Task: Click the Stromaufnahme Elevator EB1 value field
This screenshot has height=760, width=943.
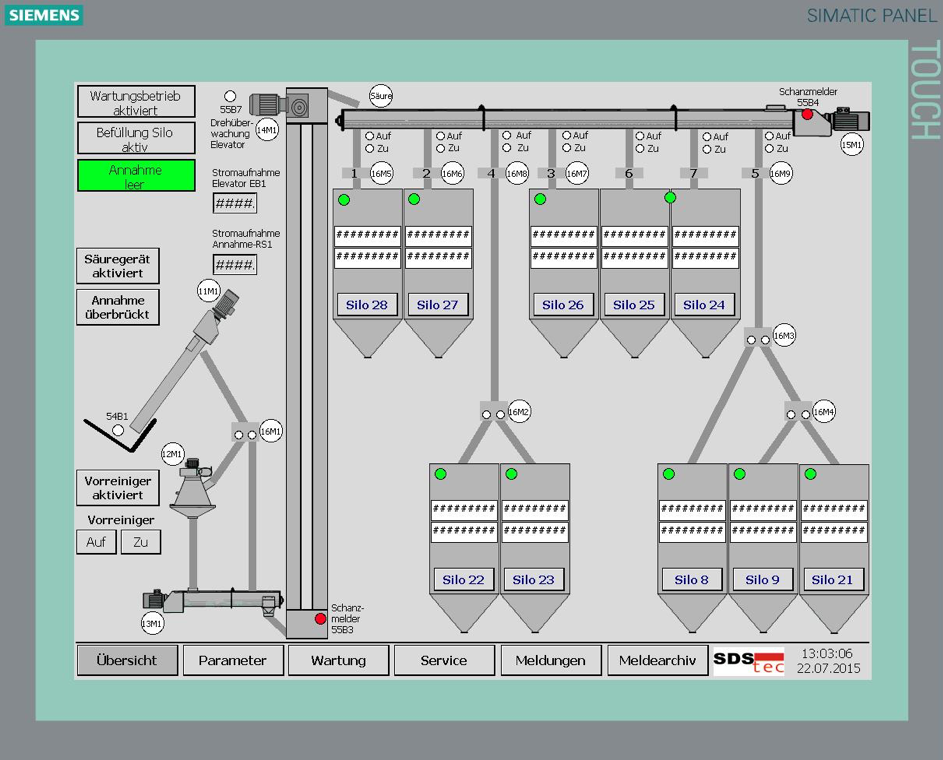Action: tap(234, 204)
